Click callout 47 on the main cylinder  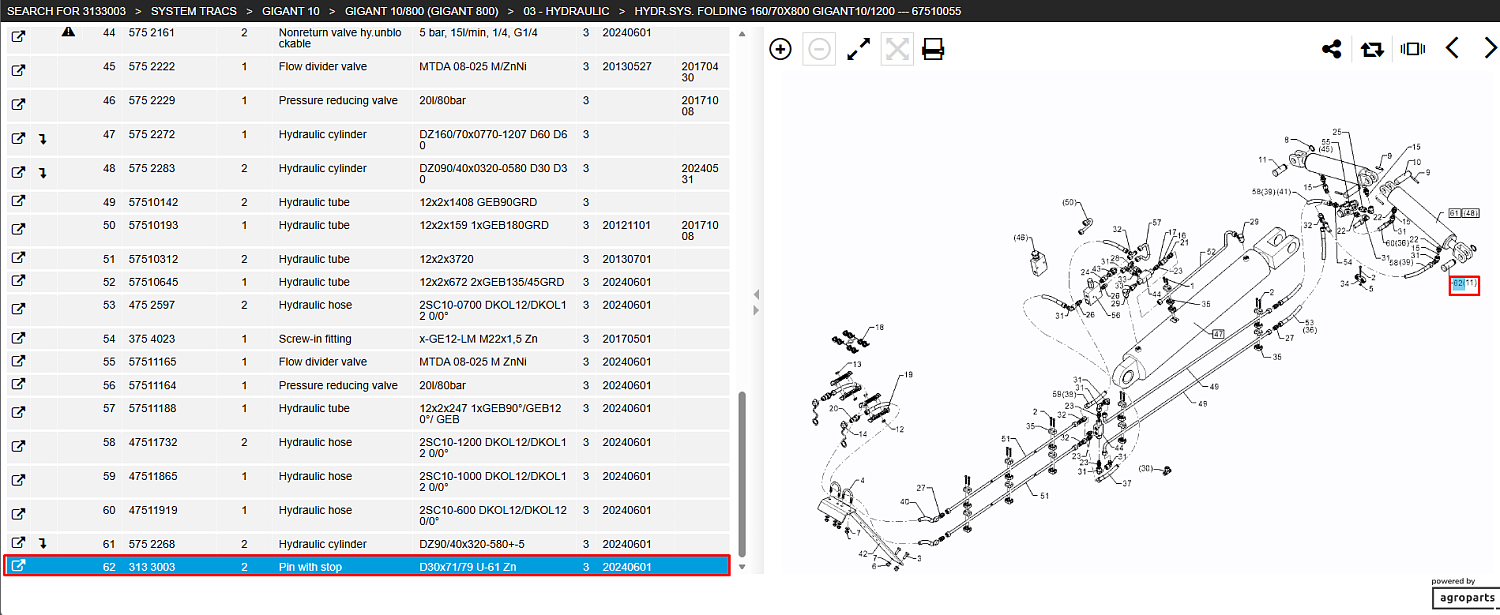click(x=1218, y=333)
